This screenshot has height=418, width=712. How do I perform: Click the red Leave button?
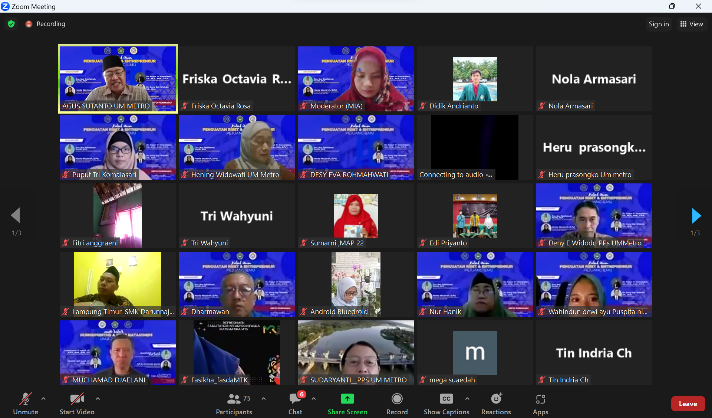(x=686, y=403)
